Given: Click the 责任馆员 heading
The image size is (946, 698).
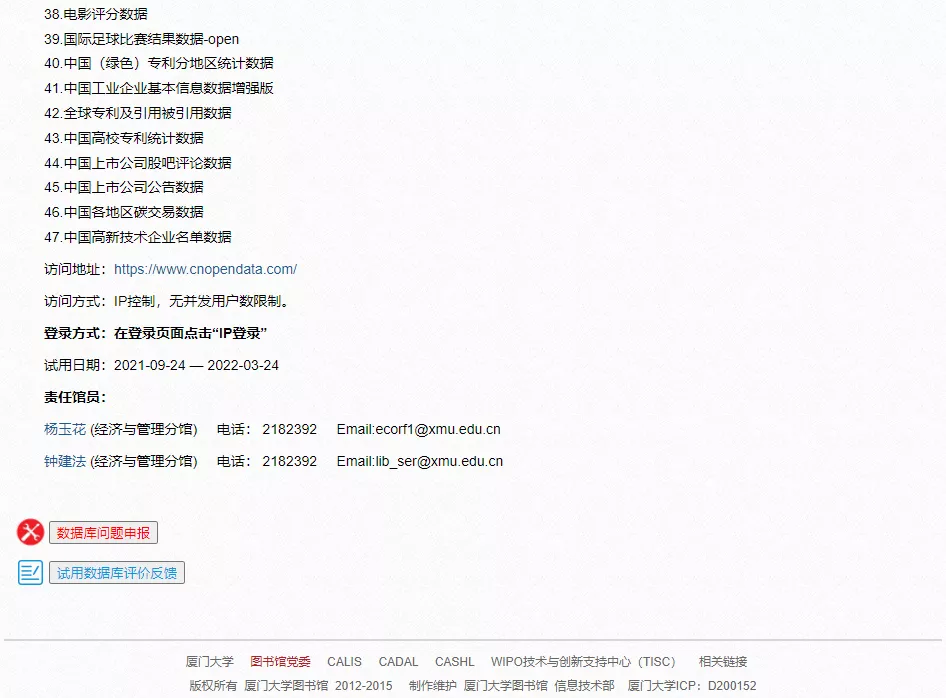Looking at the screenshot, I should point(75,397).
